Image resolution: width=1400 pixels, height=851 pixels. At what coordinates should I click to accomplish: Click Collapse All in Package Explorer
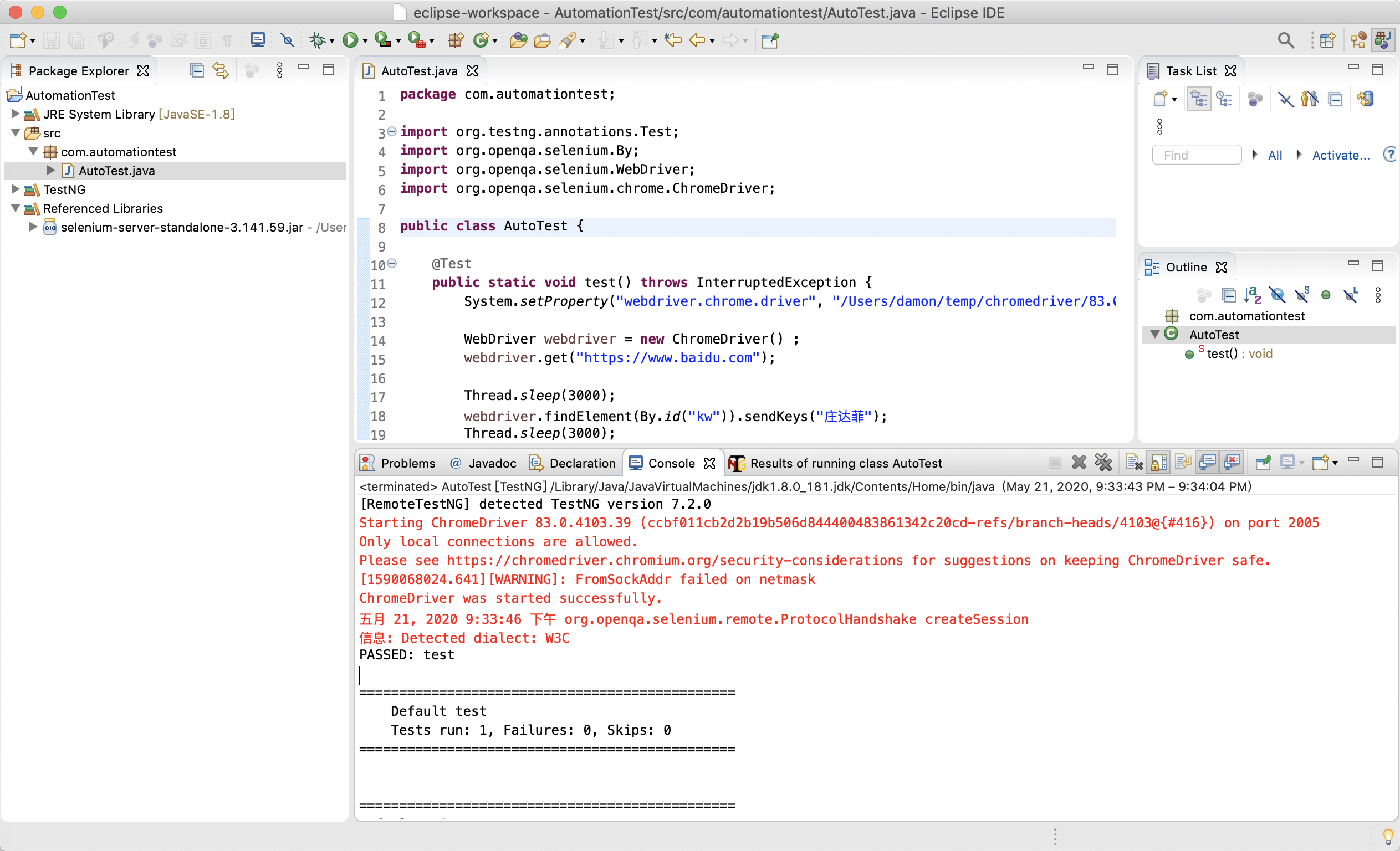pyautogui.click(x=197, y=70)
